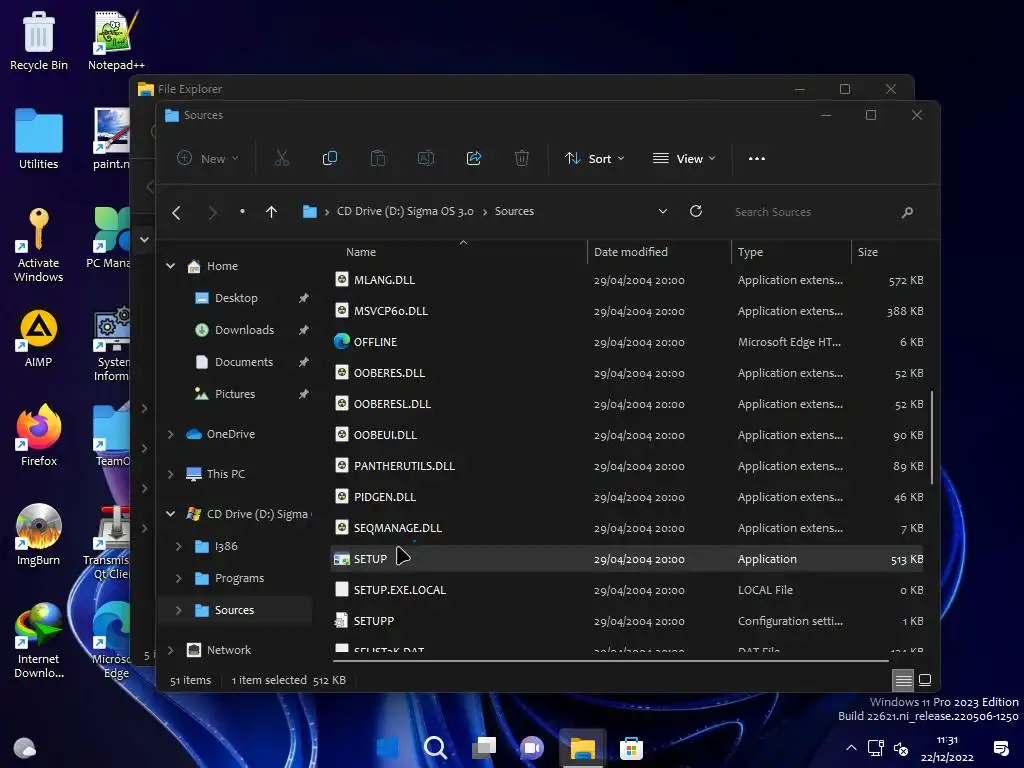Click the Rename icon in toolbar
Image resolution: width=1024 pixels, height=768 pixels.
[426, 158]
